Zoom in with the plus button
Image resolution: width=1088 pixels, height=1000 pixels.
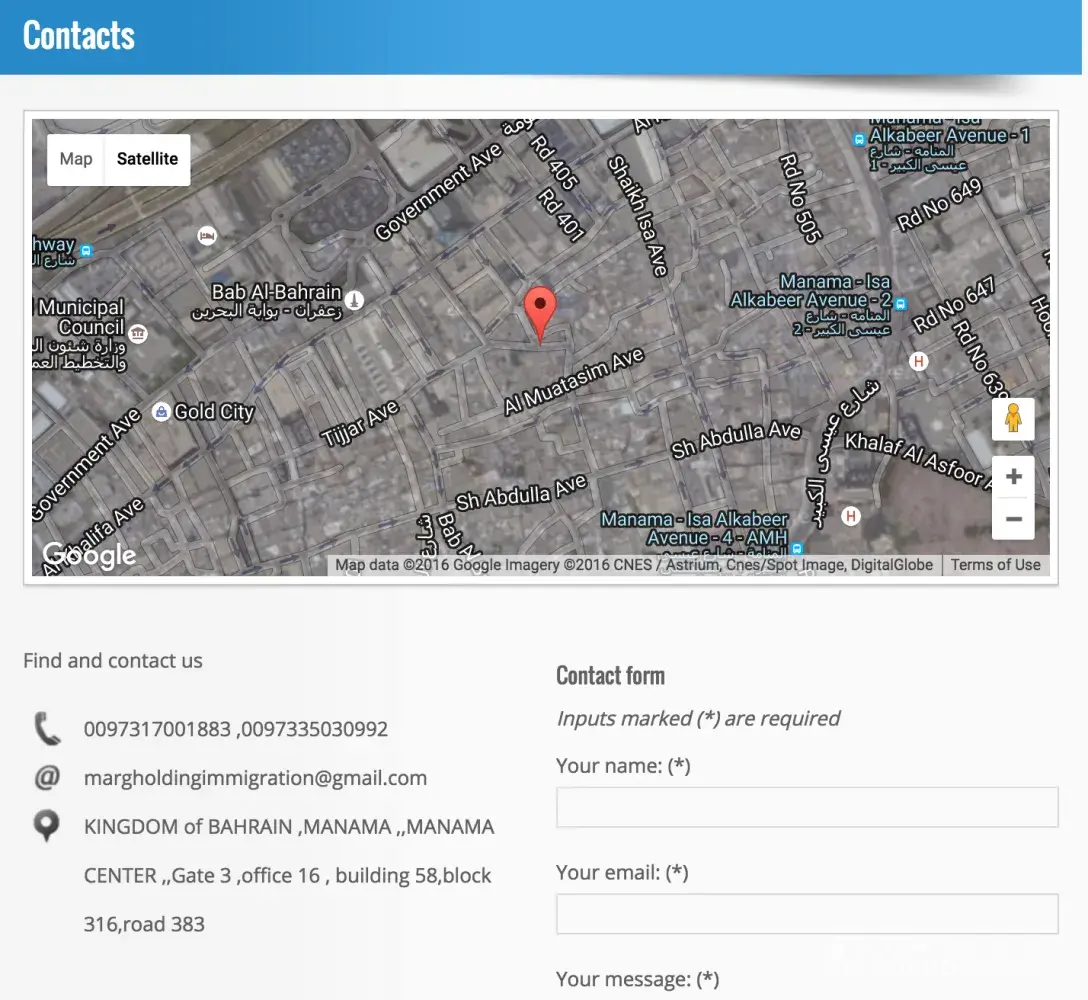1013,477
